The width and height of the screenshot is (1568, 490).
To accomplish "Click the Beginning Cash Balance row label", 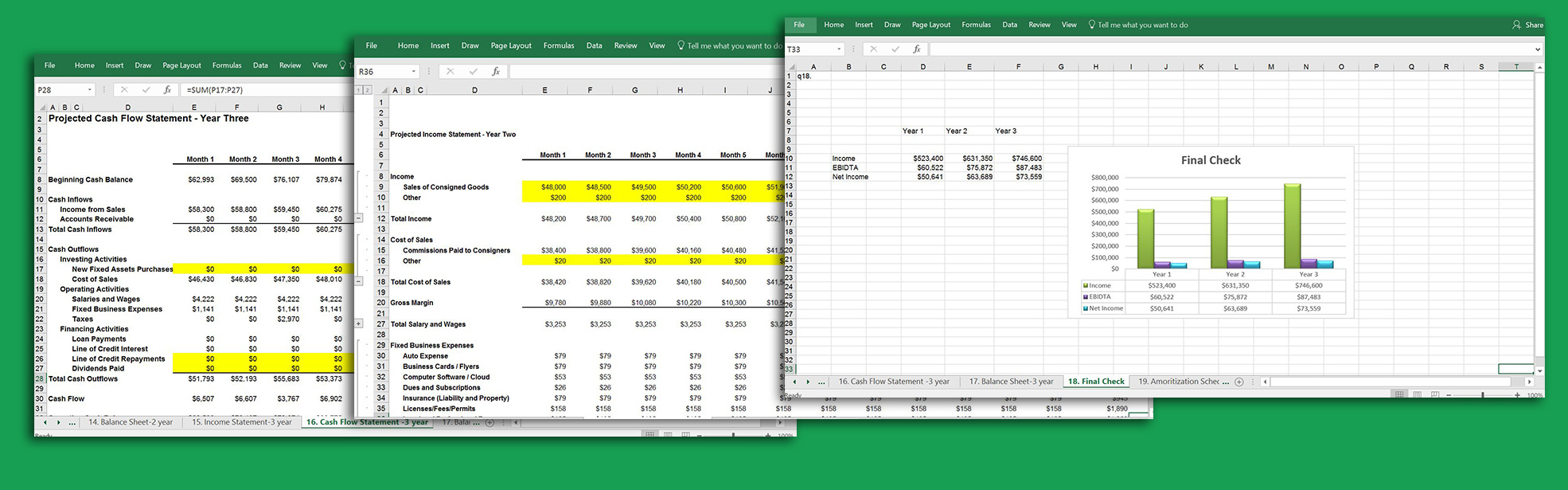I will pos(91,180).
